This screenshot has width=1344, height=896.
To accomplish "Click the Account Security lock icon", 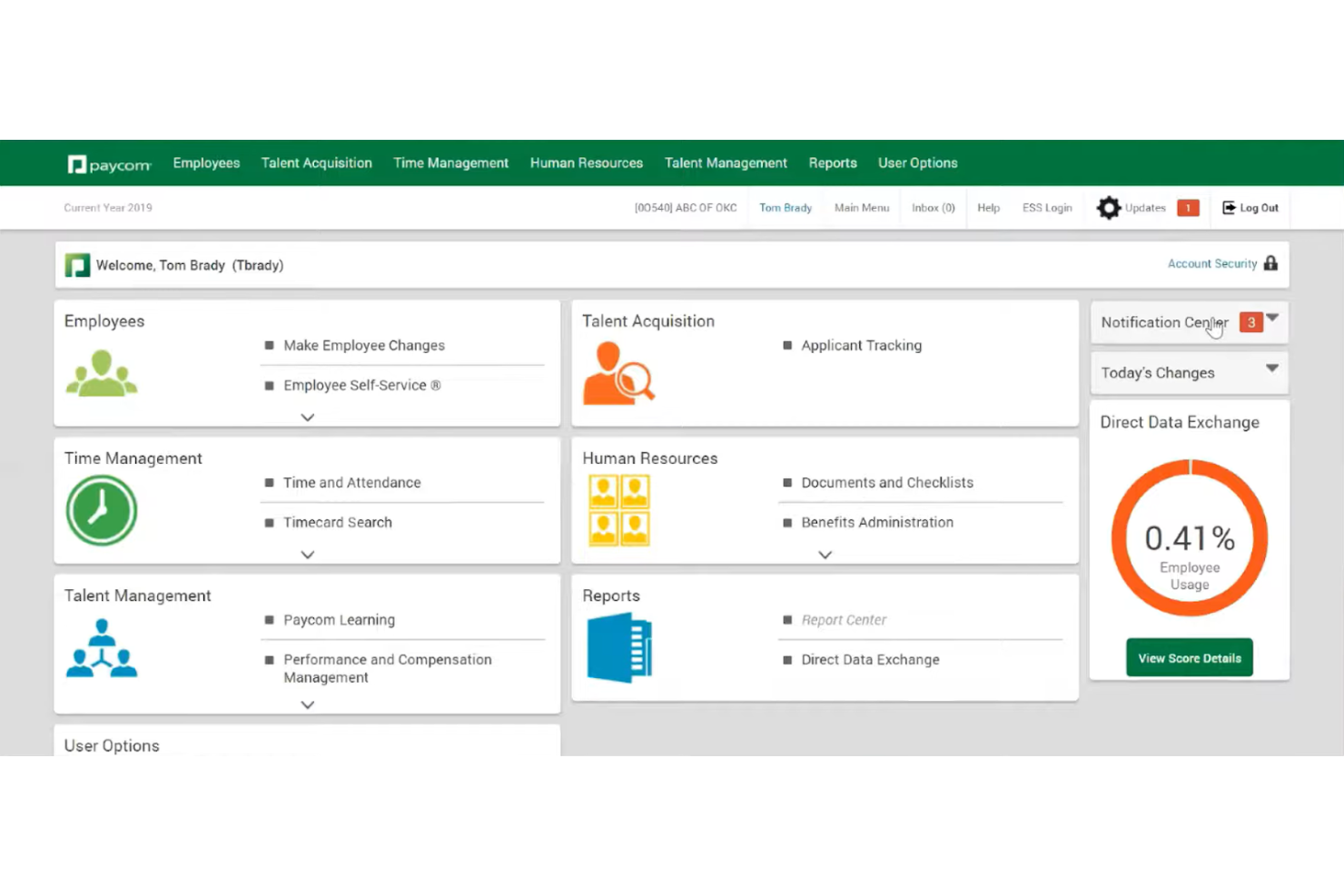I will pyautogui.click(x=1270, y=263).
